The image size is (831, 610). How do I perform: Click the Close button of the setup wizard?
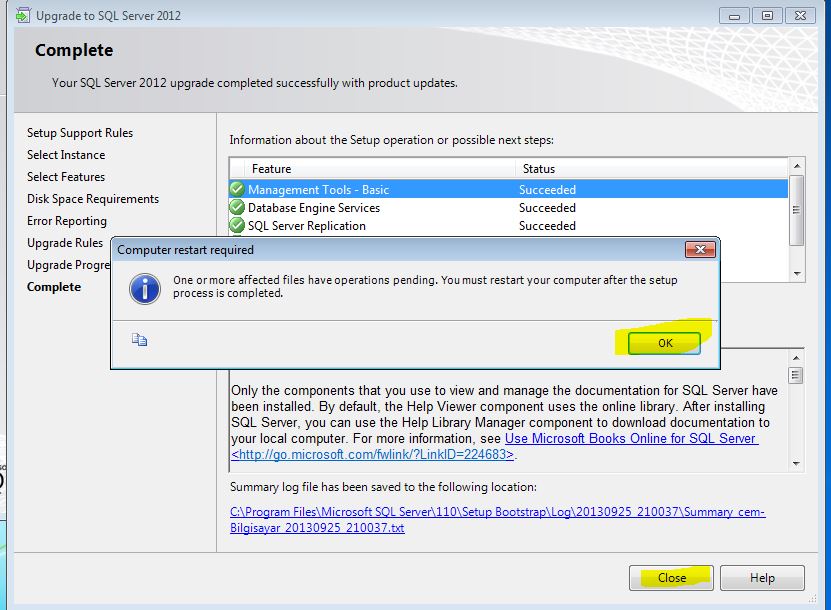pyautogui.click(x=671, y=578)
